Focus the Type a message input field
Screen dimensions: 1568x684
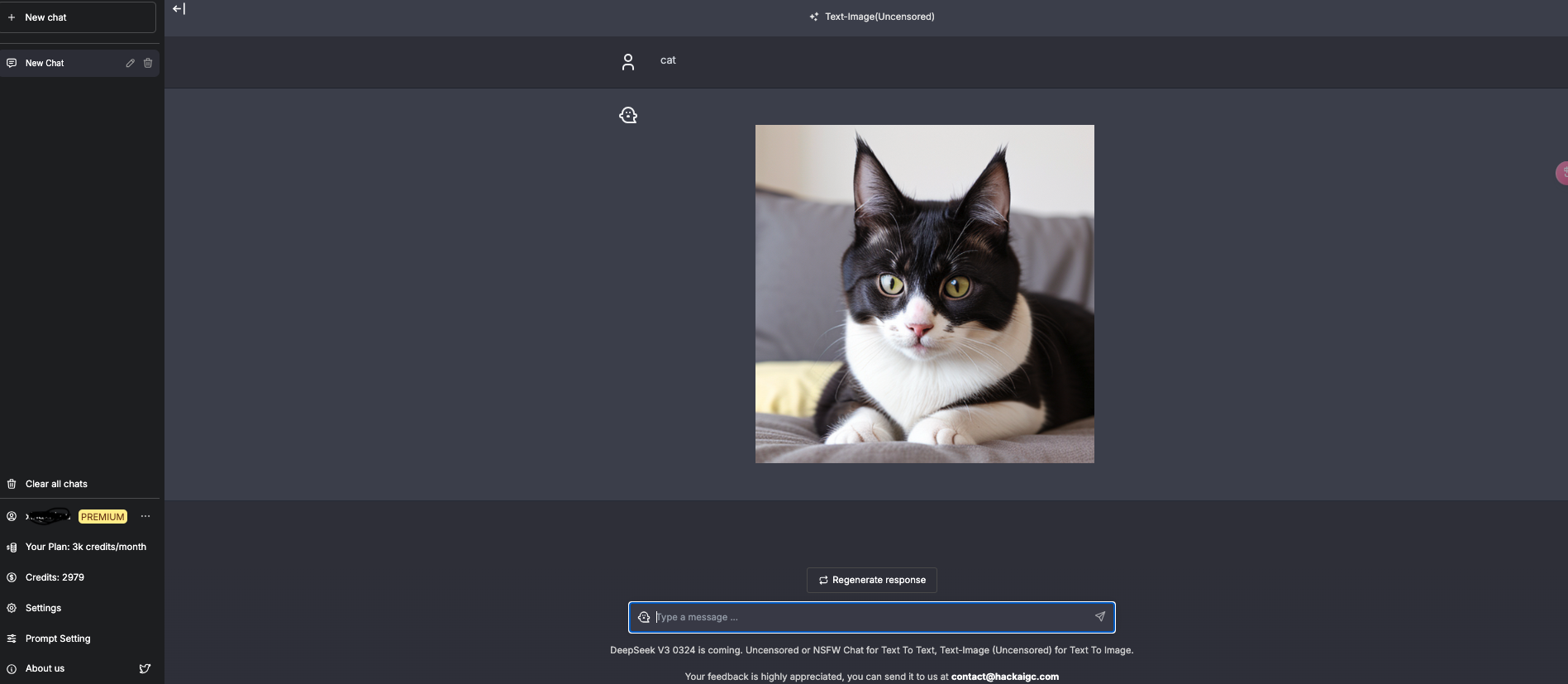(x=868, y=617)
